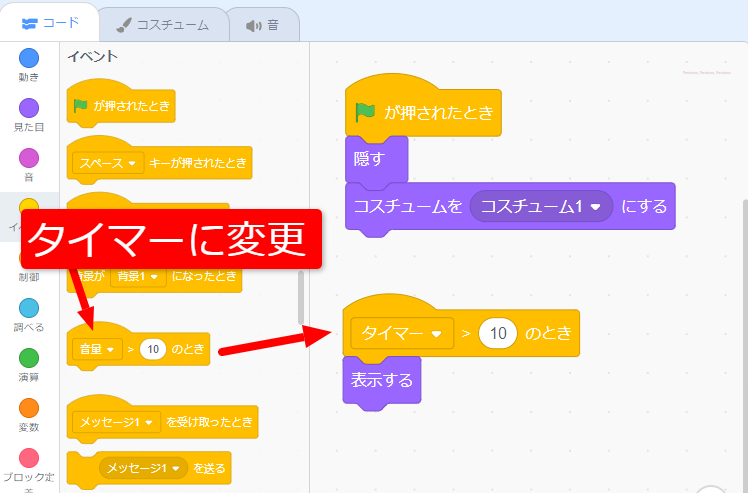Image resolution: width=748 pixels, height=493 pixels.
Task: Switch to the コード tab
Action: pyautogui.click(x=50, y=23)
